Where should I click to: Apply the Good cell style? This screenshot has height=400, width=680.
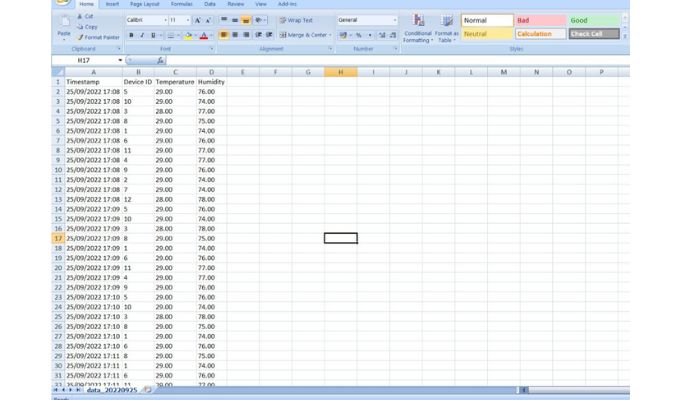click(593, 20)
